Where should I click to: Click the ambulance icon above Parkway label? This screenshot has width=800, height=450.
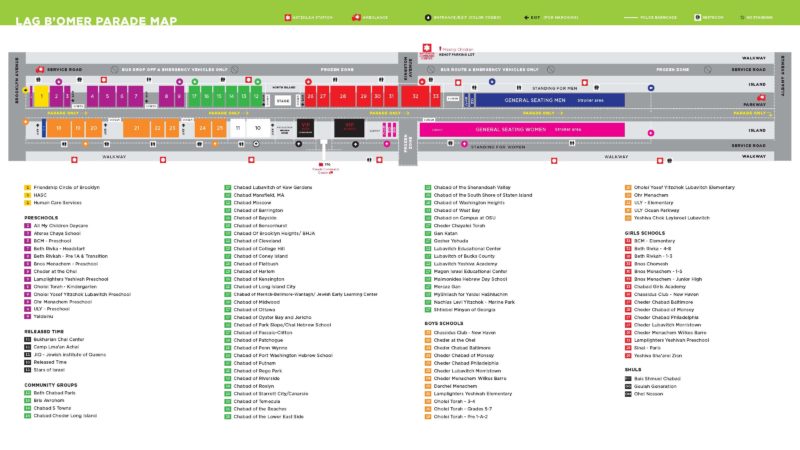tap(761, 97)
